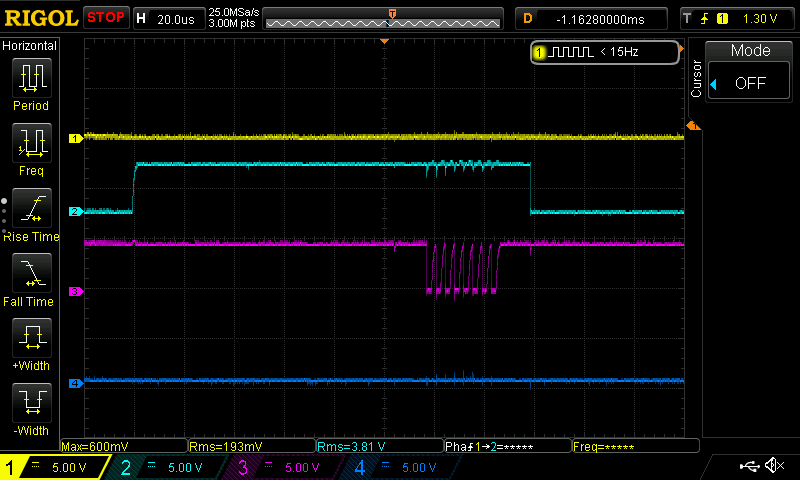Click the 3.00M pts memory depth text
Screen dimensions: 800x480
coord(232,23)
